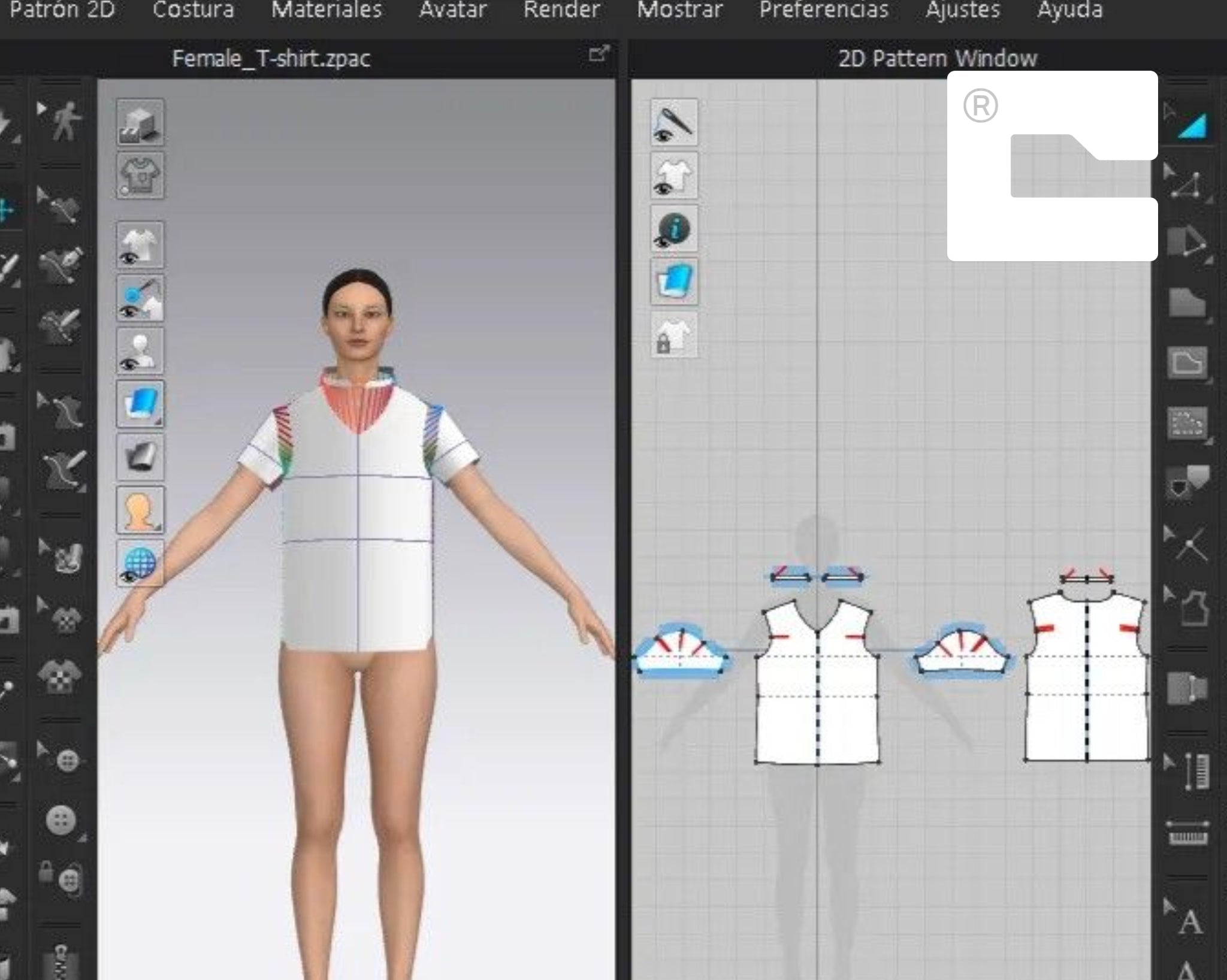Expand the avatar skin display options button
1227x980 pixels.
(140, 511)
